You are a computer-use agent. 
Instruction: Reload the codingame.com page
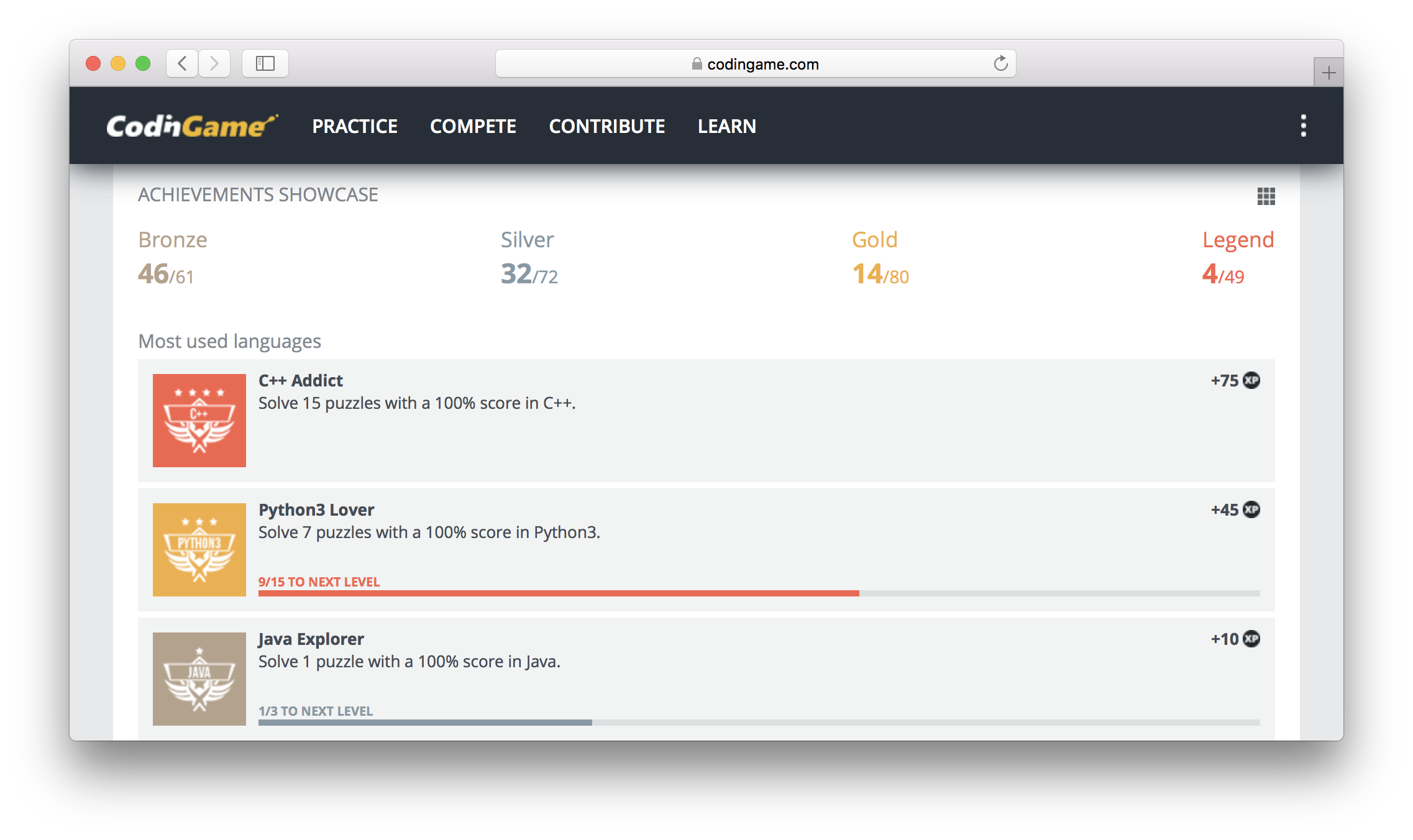(1000, 63)
